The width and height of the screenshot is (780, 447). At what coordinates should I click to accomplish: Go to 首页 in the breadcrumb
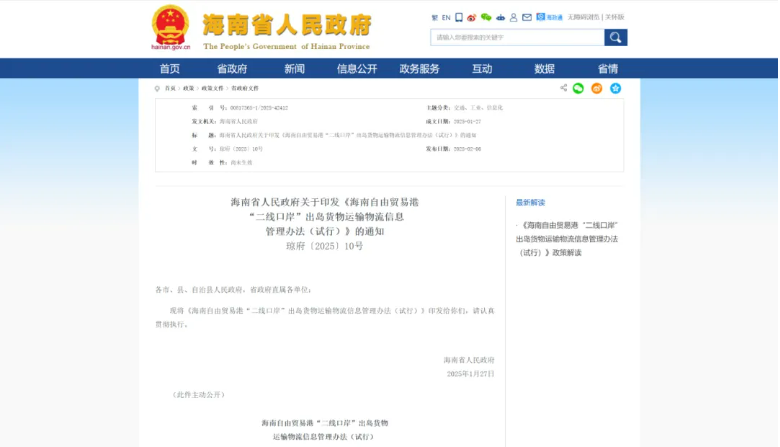click(170, 89)
